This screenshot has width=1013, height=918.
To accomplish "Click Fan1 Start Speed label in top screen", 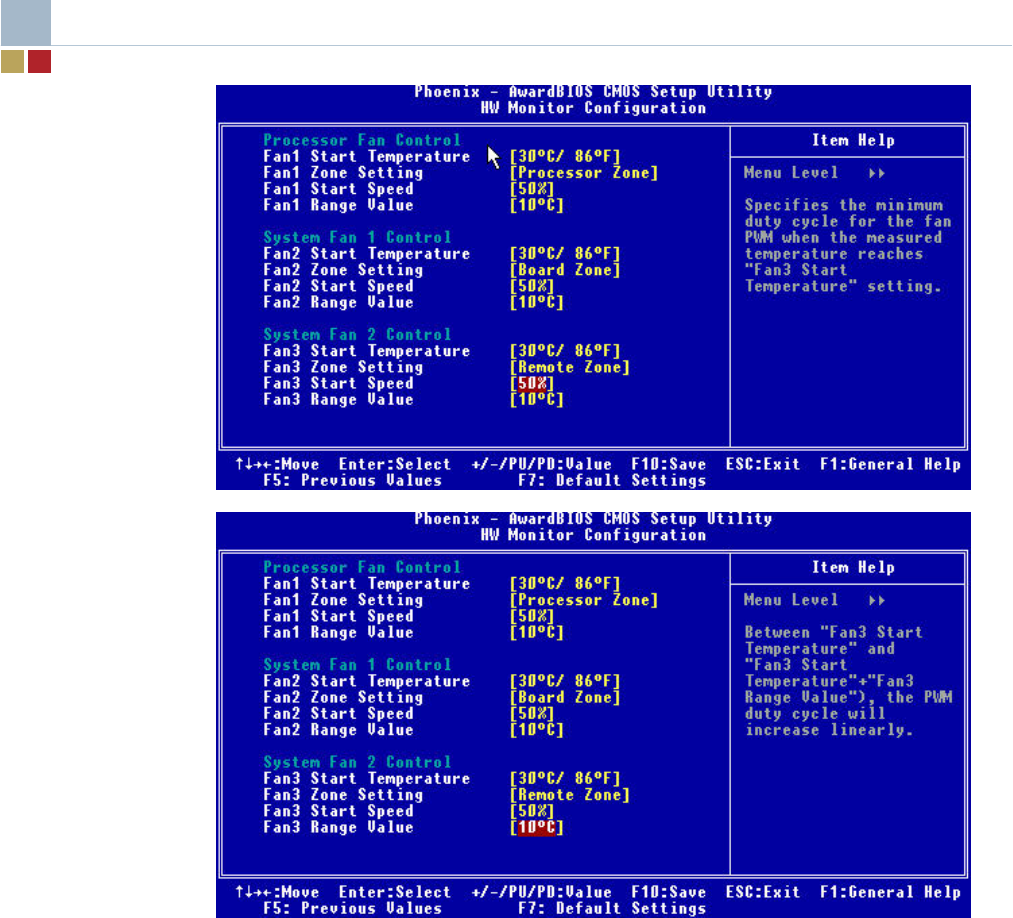I will click(x=338, y=189).
